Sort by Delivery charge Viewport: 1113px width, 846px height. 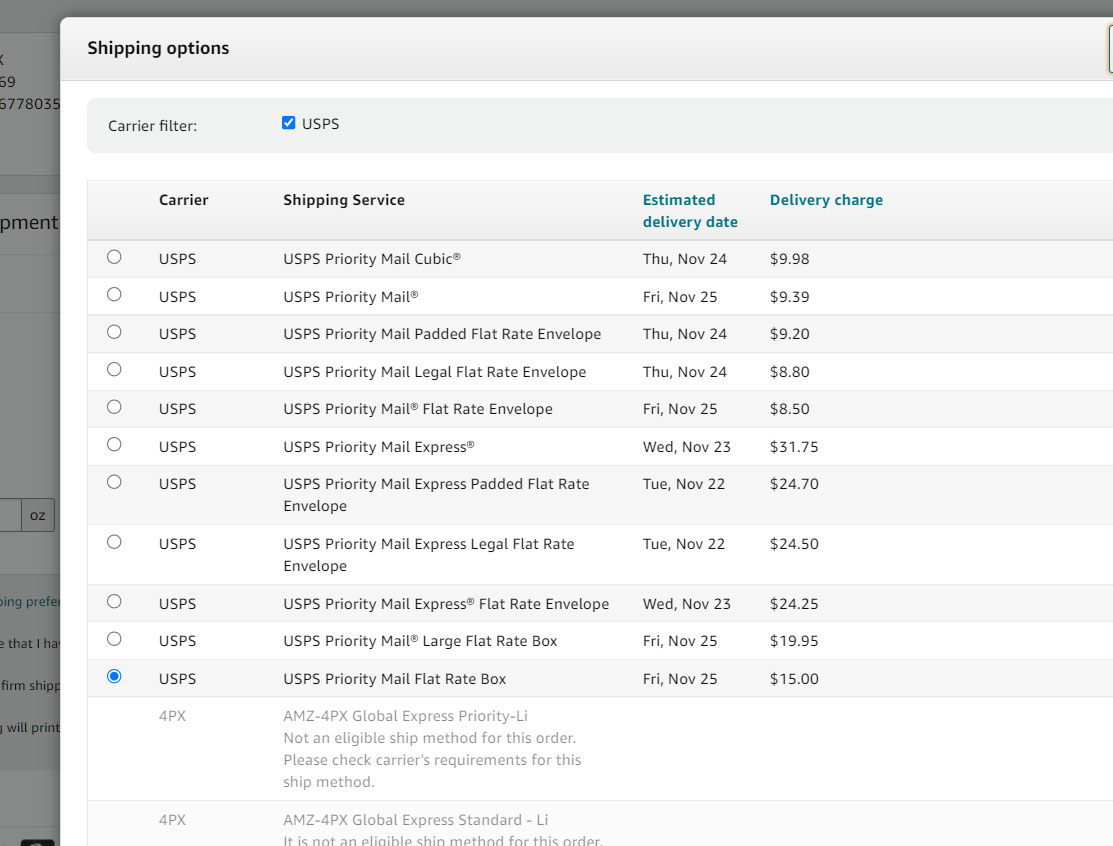coord(826,199)
